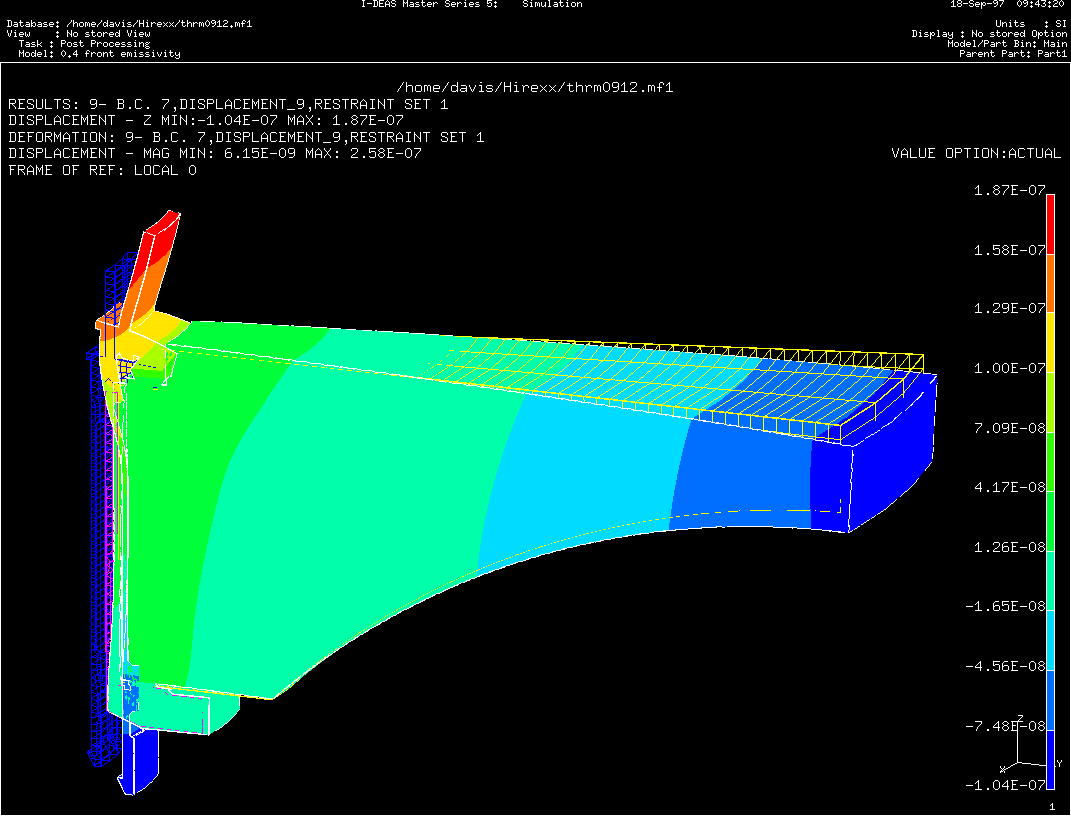Image resolution: width=1071 pixels, height=816 pixels.
Task: Click the Display: No stored Option field
Action: [x=988, y=34]
